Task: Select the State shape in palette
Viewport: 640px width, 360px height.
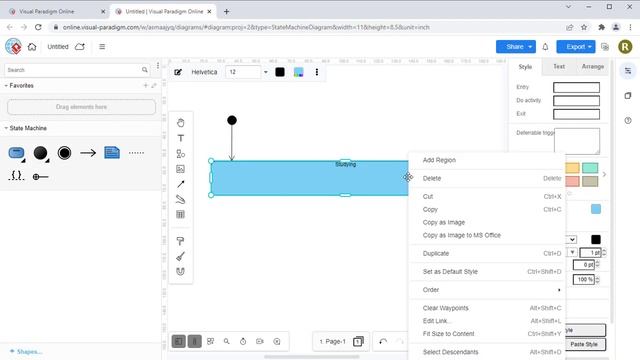Action: pos(16,153)
